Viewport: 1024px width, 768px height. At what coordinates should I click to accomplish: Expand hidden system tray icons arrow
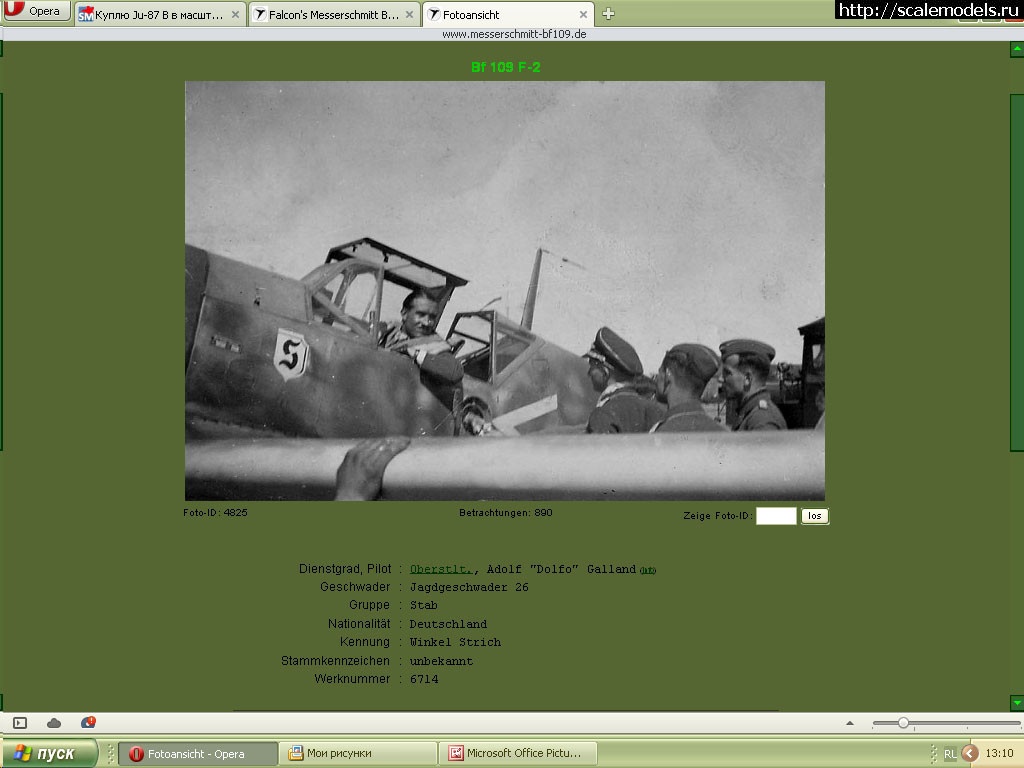point(969,754)
